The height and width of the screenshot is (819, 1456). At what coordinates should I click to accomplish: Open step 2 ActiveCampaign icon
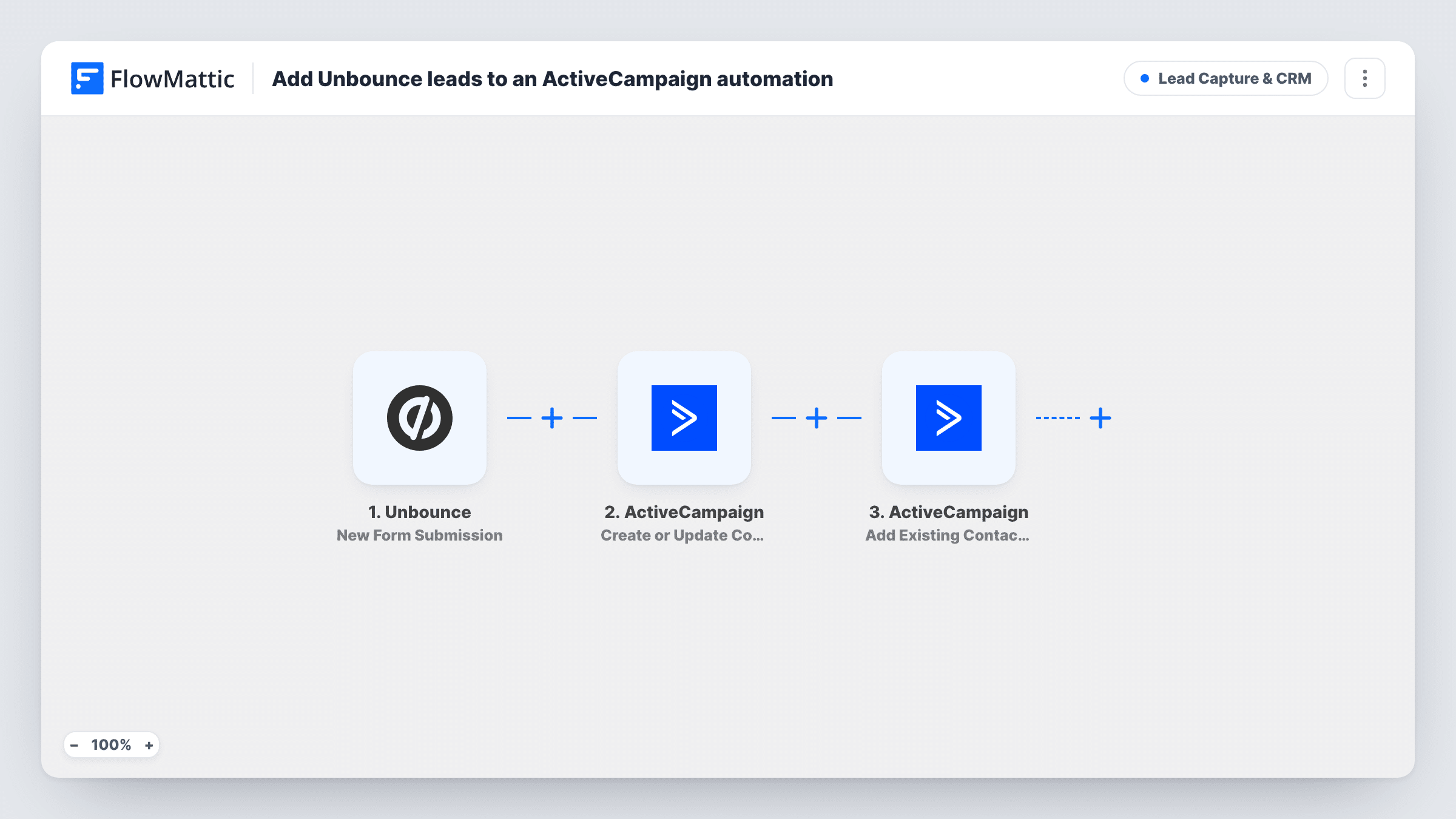point(684,418)
